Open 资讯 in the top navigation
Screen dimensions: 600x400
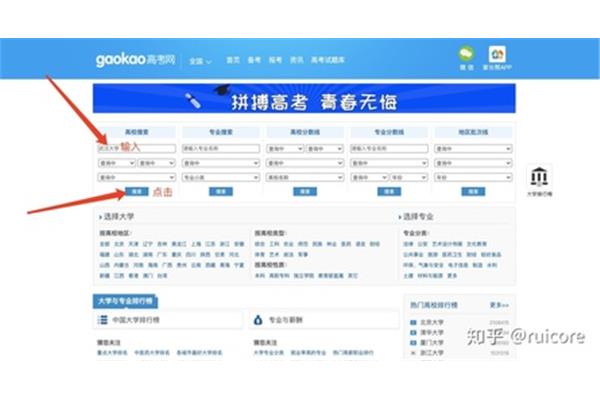coord(297,60)
